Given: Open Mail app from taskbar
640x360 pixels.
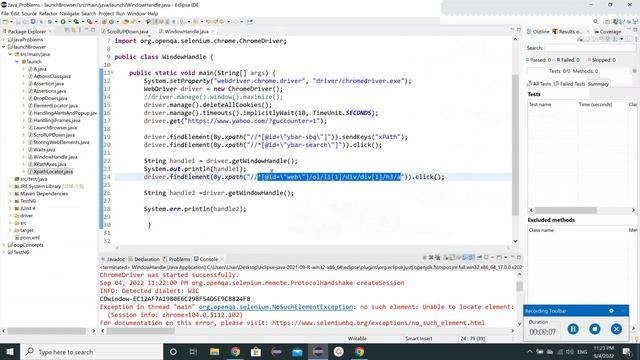Looking at the screenshot, I should [x=297, y=352].
